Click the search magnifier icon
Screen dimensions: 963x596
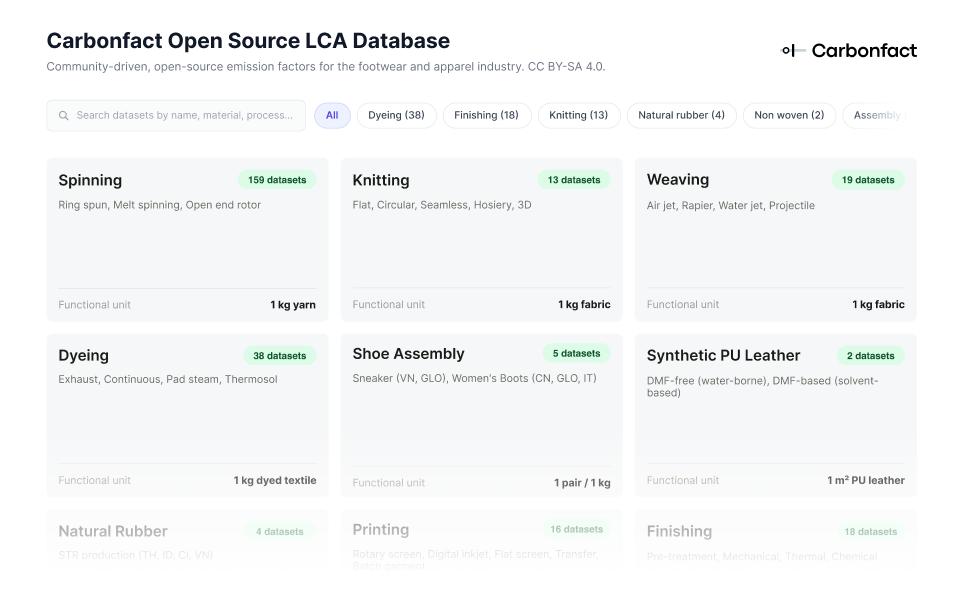pyautogui.click(x=63, y=116)
